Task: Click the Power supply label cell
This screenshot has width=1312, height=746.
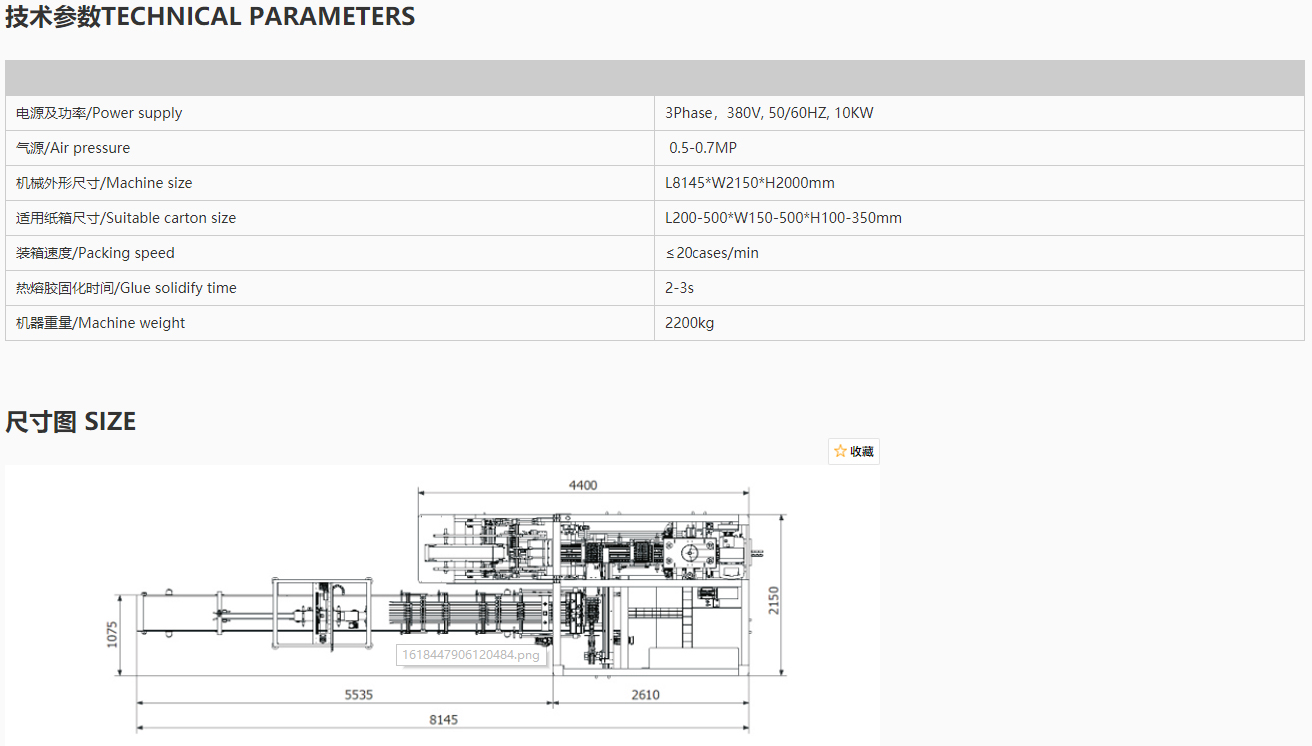Action: tap(99, 113)
